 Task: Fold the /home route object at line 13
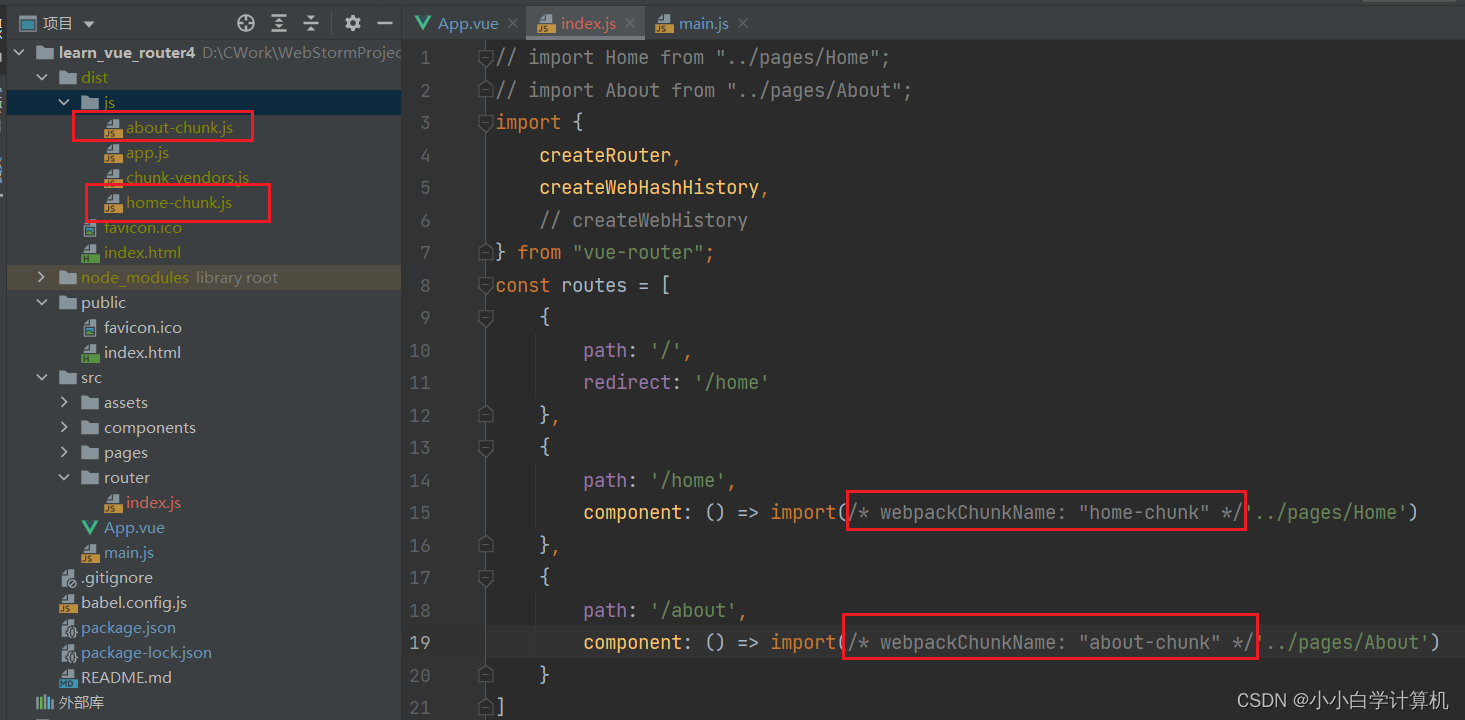click(x=486, y=447)
